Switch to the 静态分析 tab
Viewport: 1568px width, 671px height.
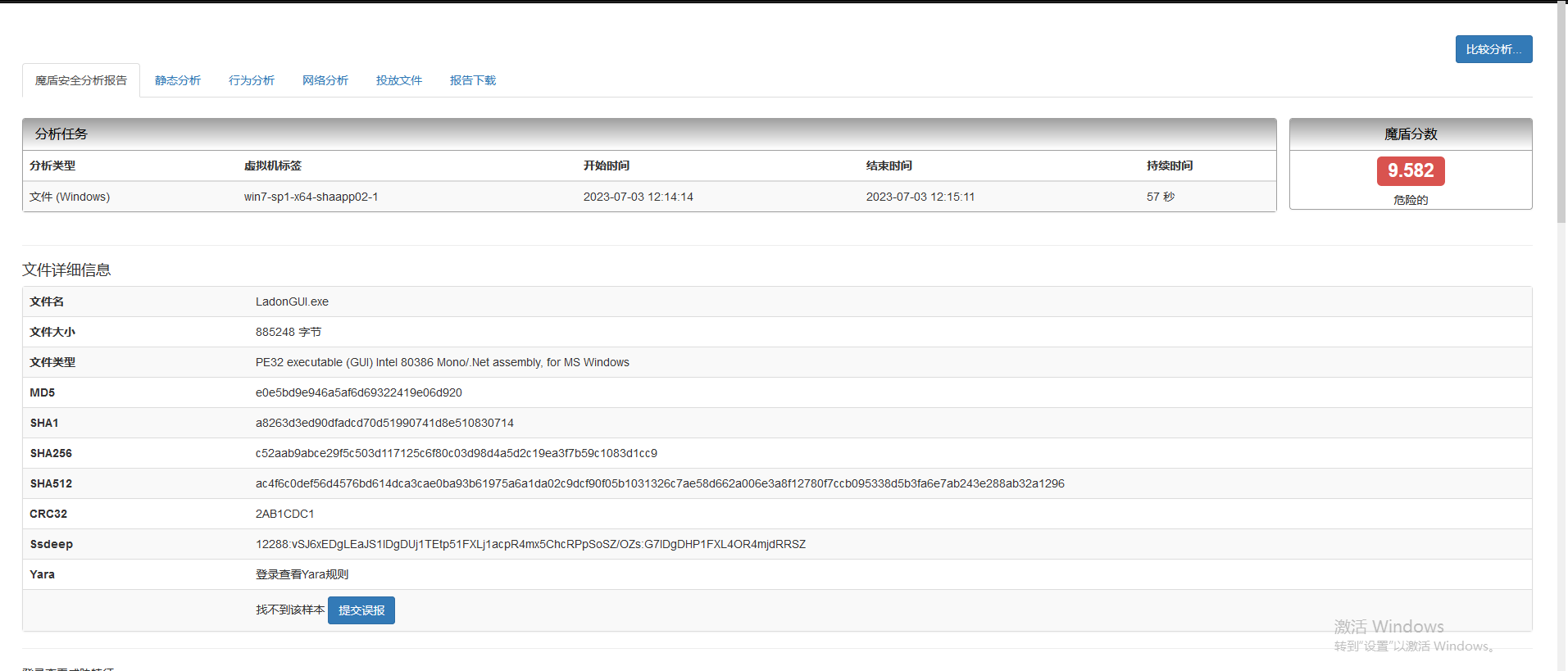click(178, 80)
